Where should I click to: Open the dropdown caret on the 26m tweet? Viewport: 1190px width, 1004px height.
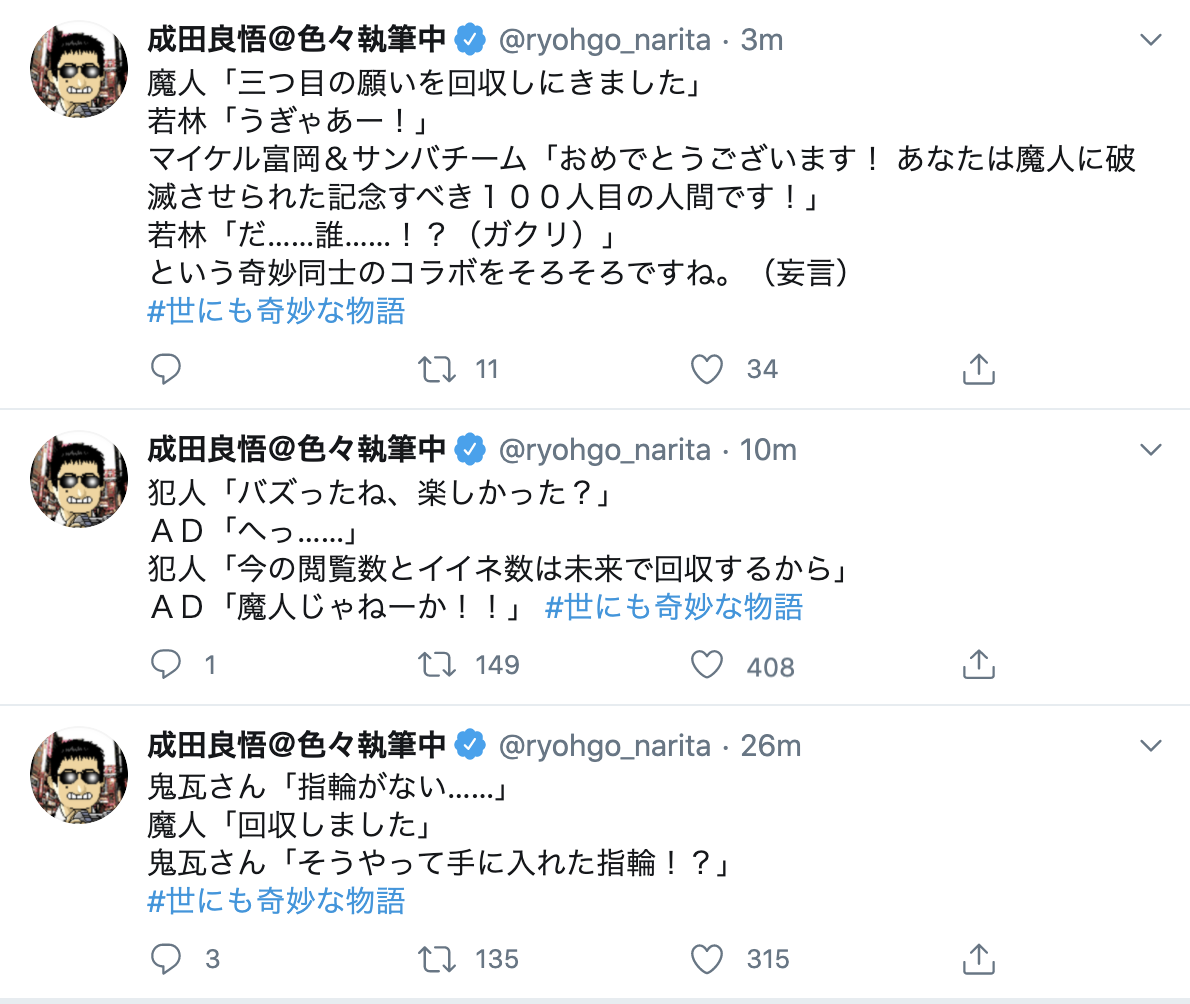coord(1151,746)
